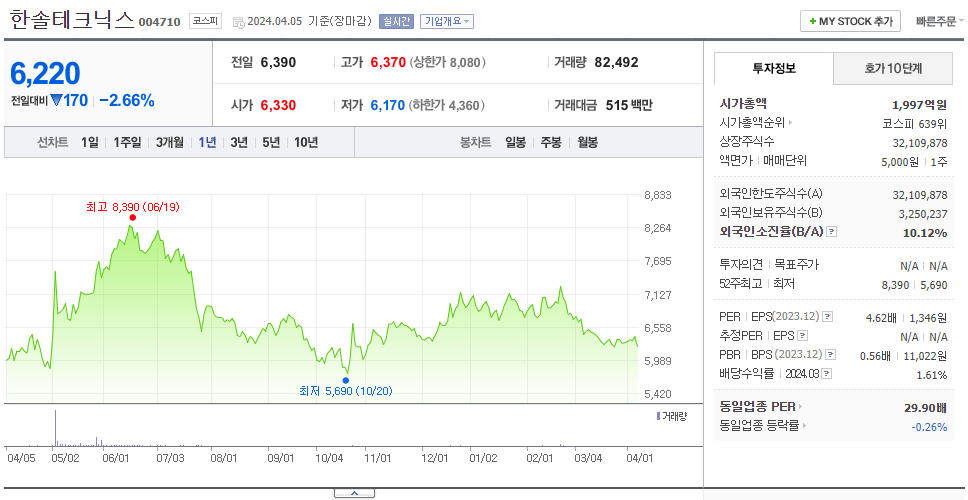Select the 1년 line chart period
The image size is (968, 500).
click(x=207, y=143)
